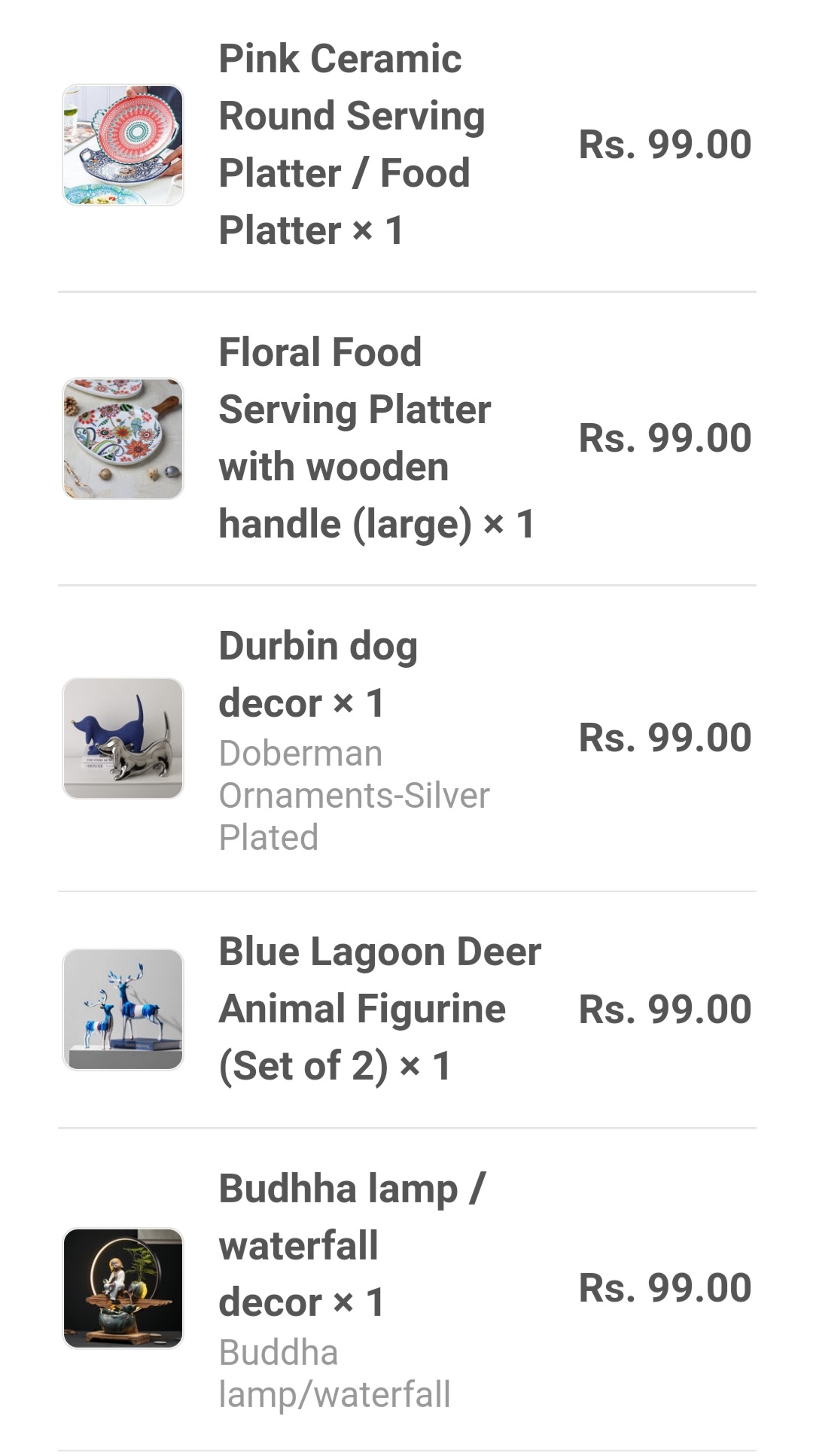Select the Floral Food Serving Platter title
This screenshot has width=813, height=1456.
355,410
